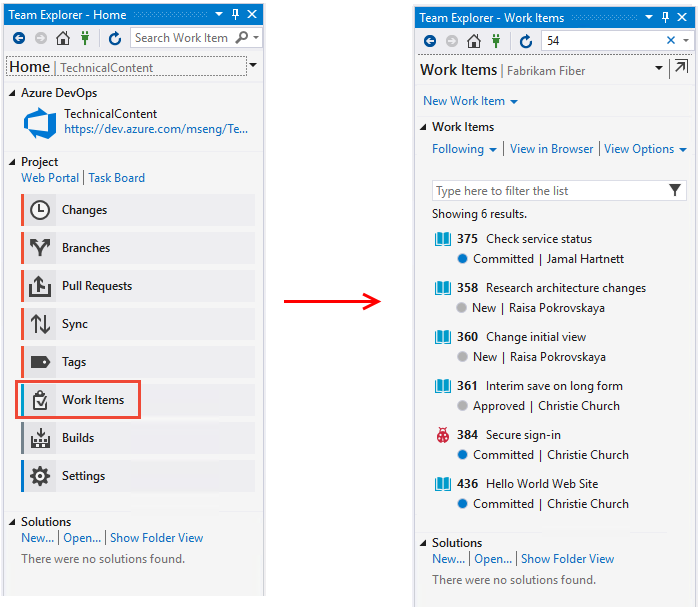Open Tags tile
The image size is (699, 610).
pyautogui.click(x=138, y=362)
